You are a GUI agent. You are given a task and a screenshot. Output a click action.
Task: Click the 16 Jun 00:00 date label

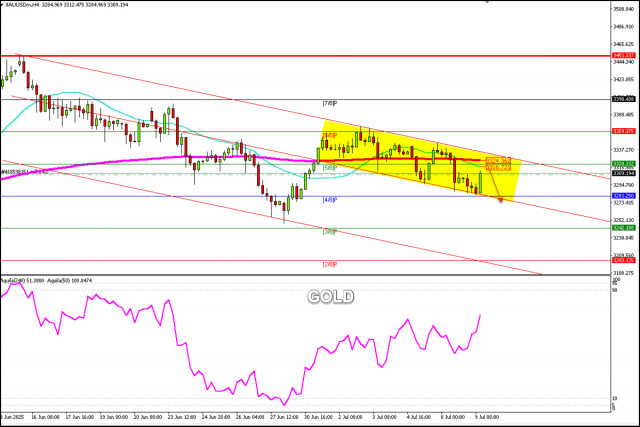(x=45, y=417)
